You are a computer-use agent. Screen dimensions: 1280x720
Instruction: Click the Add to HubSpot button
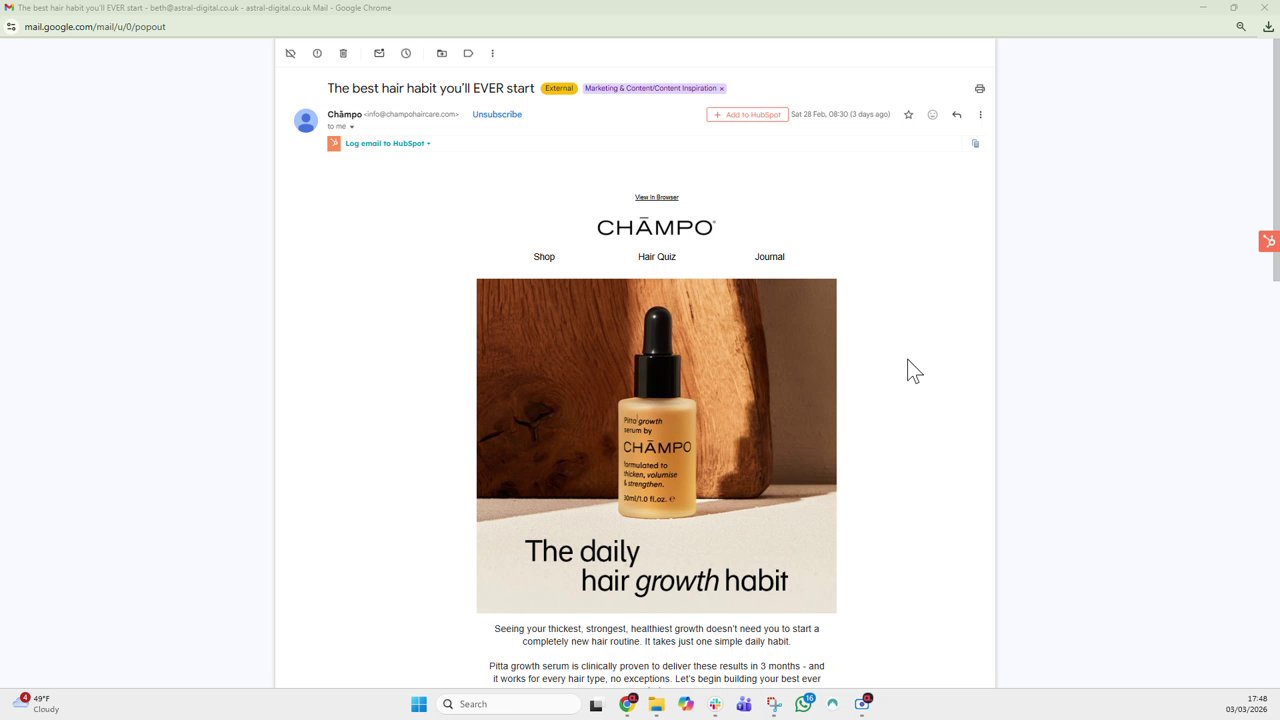[747, 115]
